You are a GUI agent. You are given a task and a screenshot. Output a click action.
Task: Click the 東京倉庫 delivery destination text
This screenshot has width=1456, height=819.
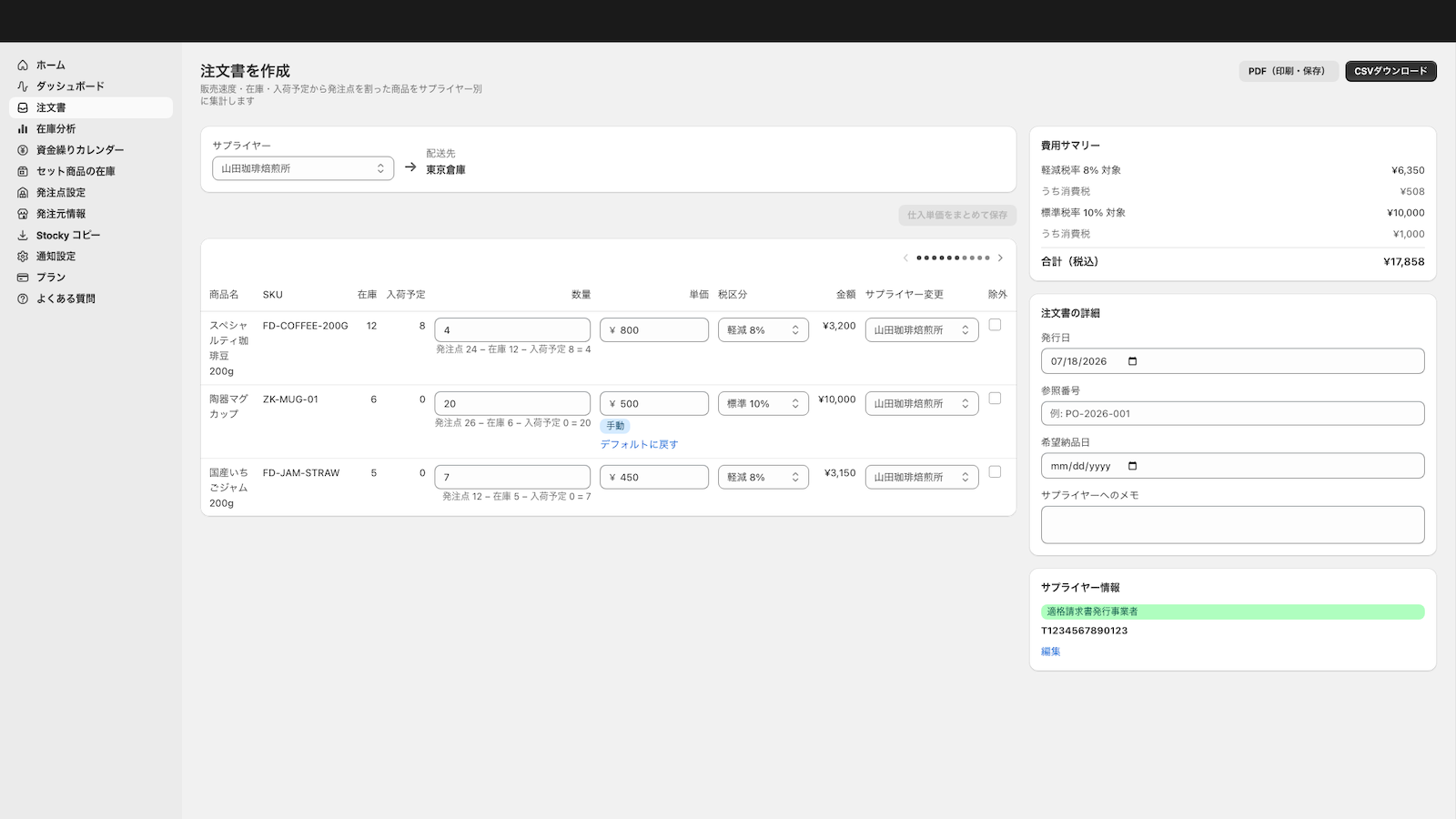446,170
